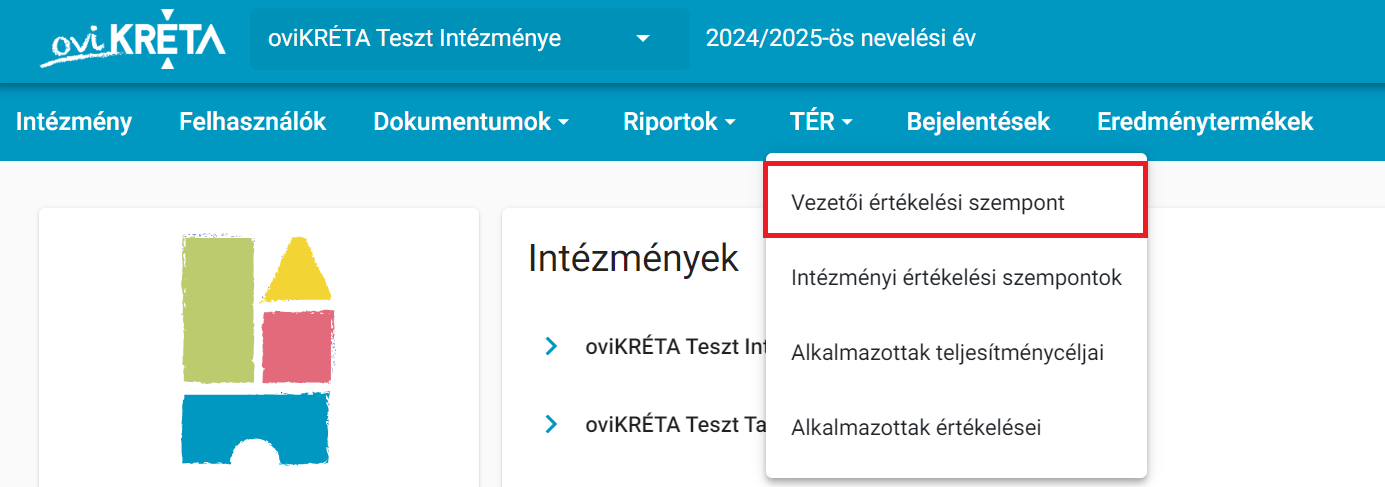Screen dimensions: 1385x487
Task: Collapse the TÉR dropdown menu
Action: 821,122
